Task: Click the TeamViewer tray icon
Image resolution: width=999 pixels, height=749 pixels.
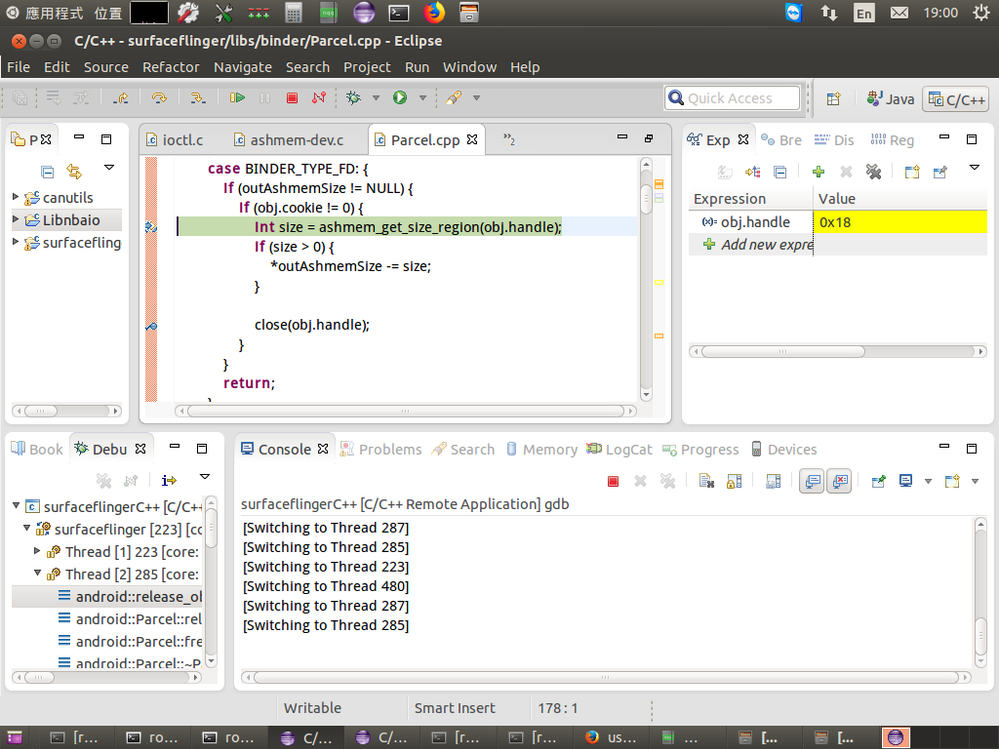Action: point(793,12)
